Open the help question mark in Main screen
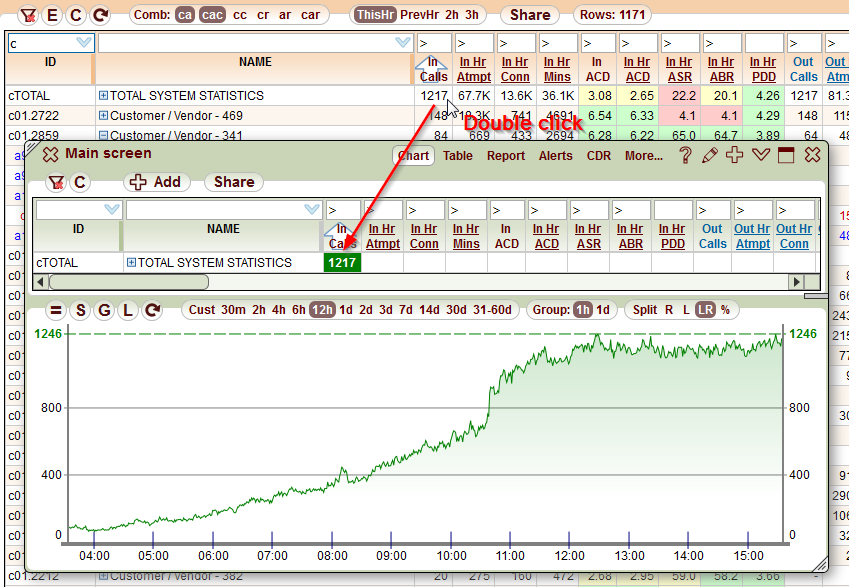 pyautogui.click(x=685, y=155)
